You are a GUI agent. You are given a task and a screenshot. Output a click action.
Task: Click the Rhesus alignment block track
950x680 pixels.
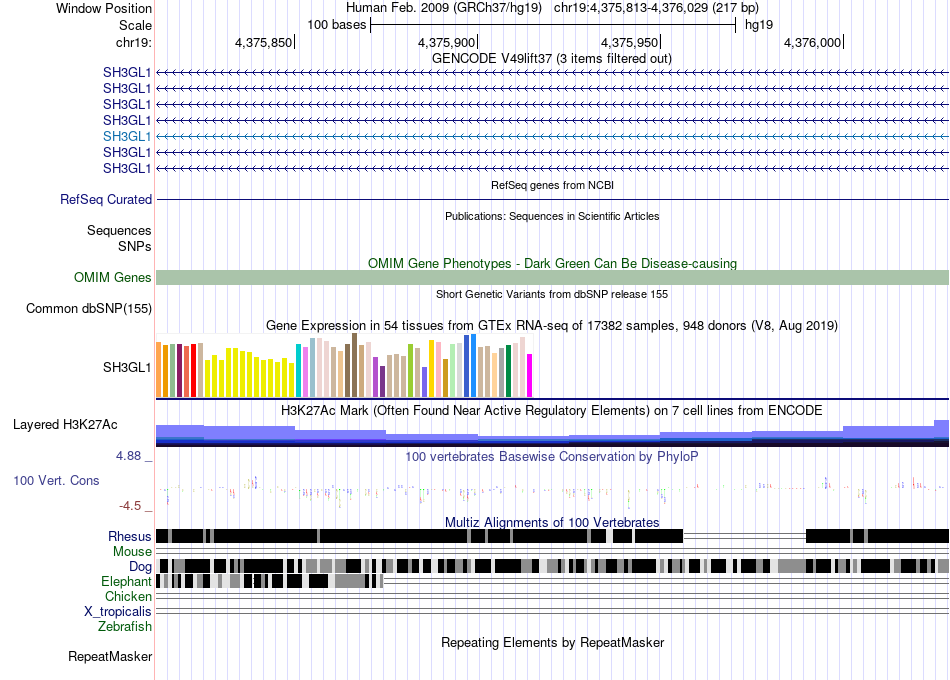point(552,536)
